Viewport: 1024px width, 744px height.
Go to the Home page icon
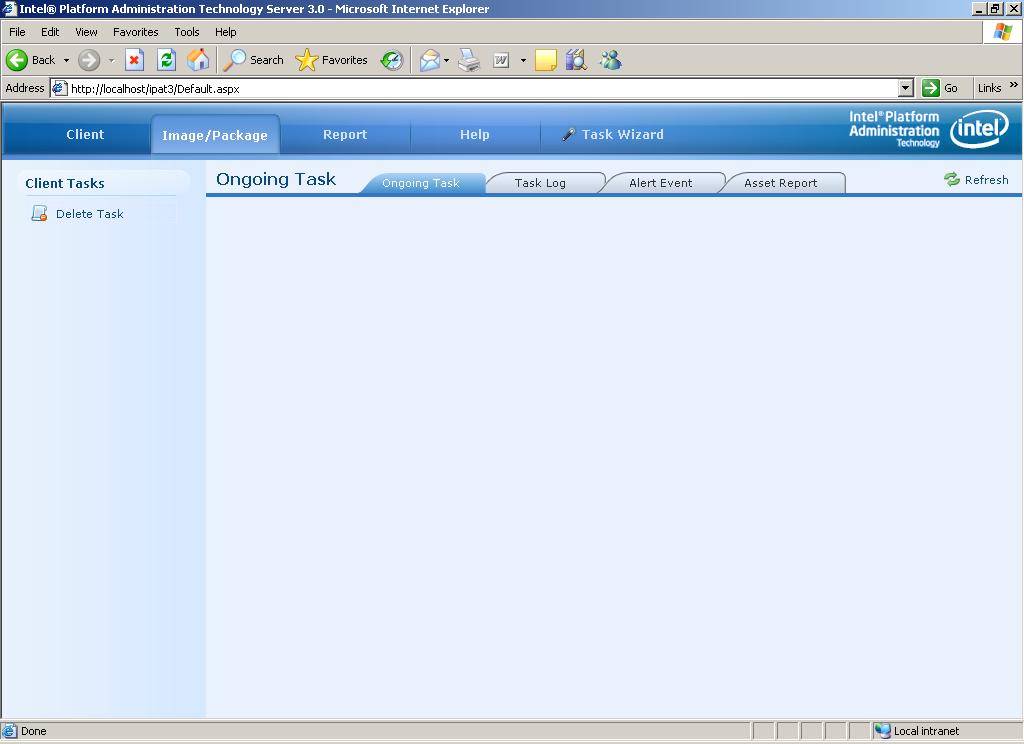click(199, 60)
